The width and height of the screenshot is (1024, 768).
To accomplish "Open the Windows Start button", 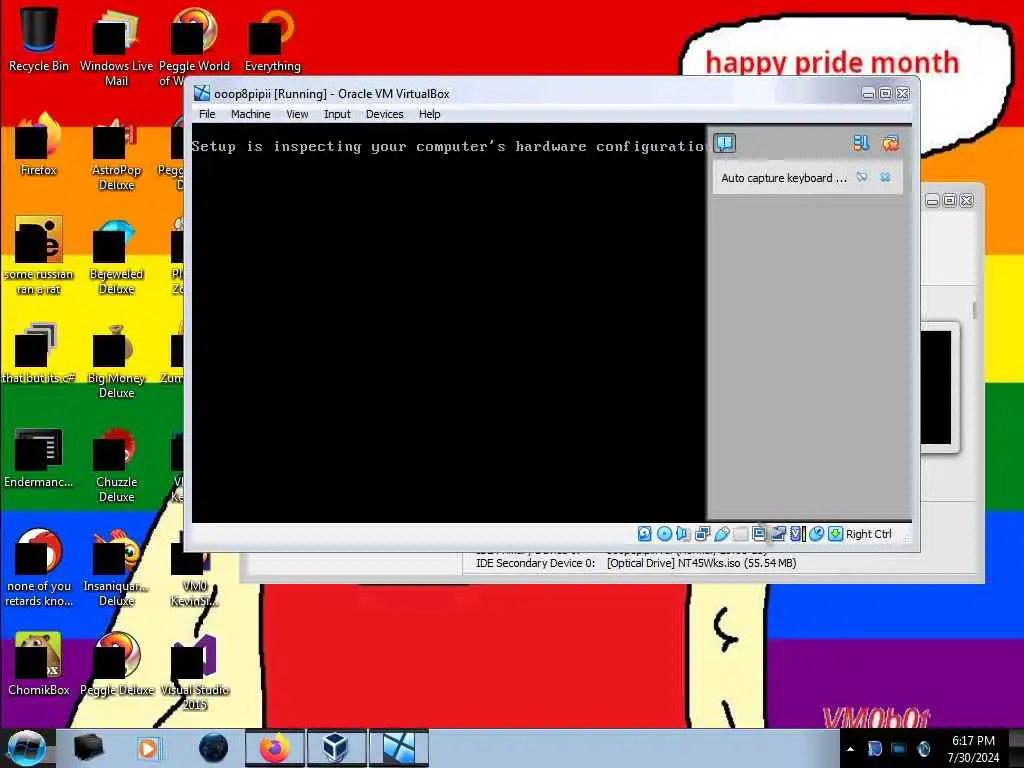I will [25, 748].
